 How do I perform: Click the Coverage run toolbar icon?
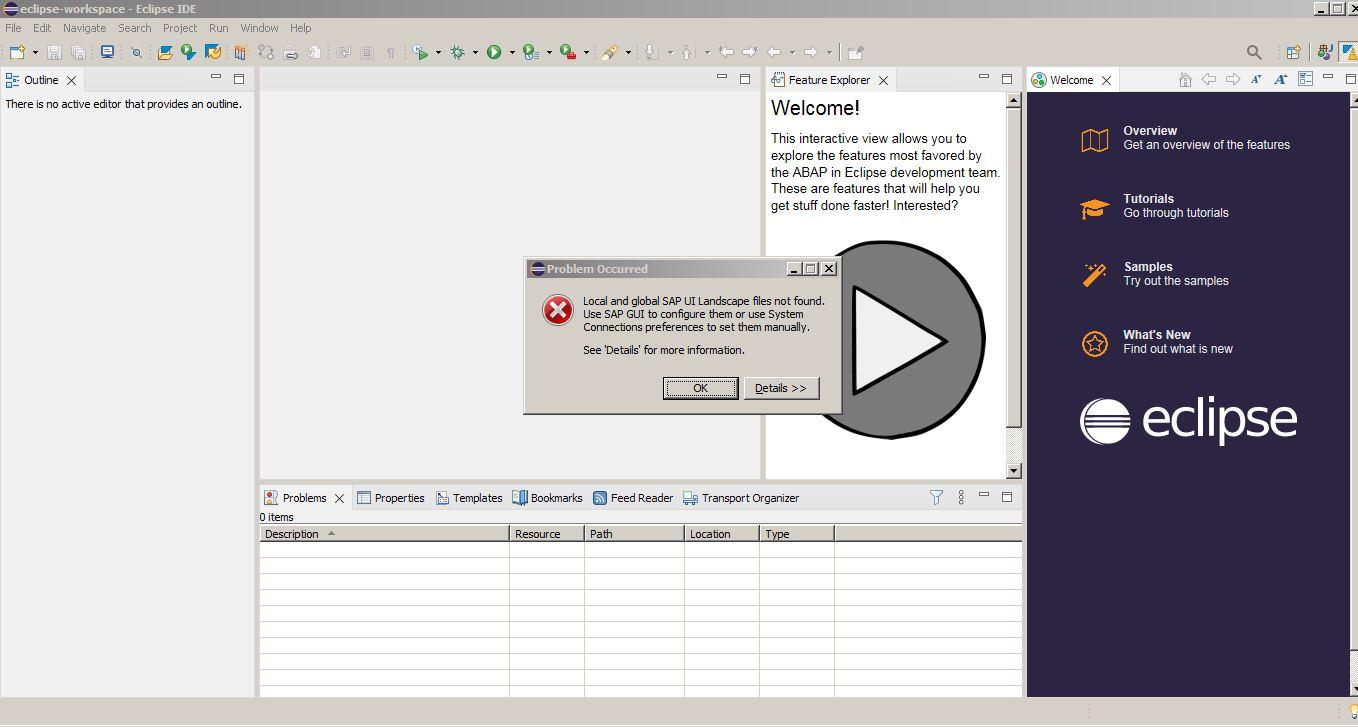coord(531,52)
